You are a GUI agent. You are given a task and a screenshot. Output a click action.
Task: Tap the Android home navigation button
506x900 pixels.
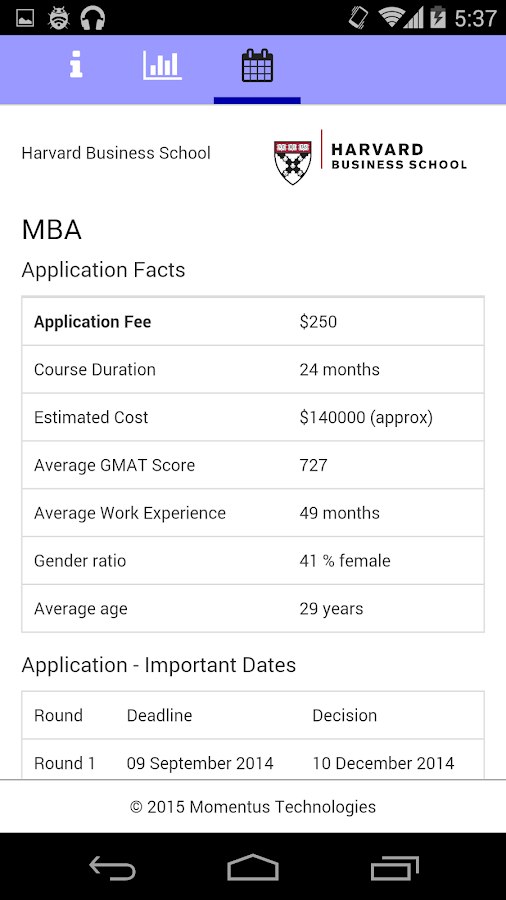(x=253, y=867)
